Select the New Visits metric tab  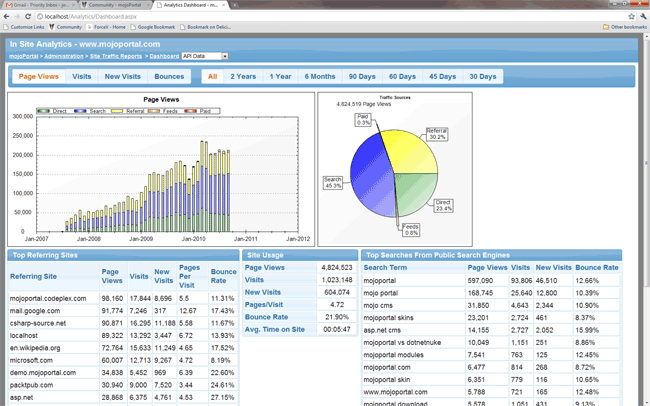122,76
